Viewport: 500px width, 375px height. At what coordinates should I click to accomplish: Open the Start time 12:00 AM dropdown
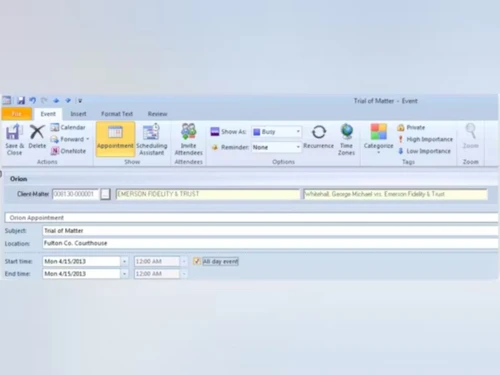click(x=184, y=261)
